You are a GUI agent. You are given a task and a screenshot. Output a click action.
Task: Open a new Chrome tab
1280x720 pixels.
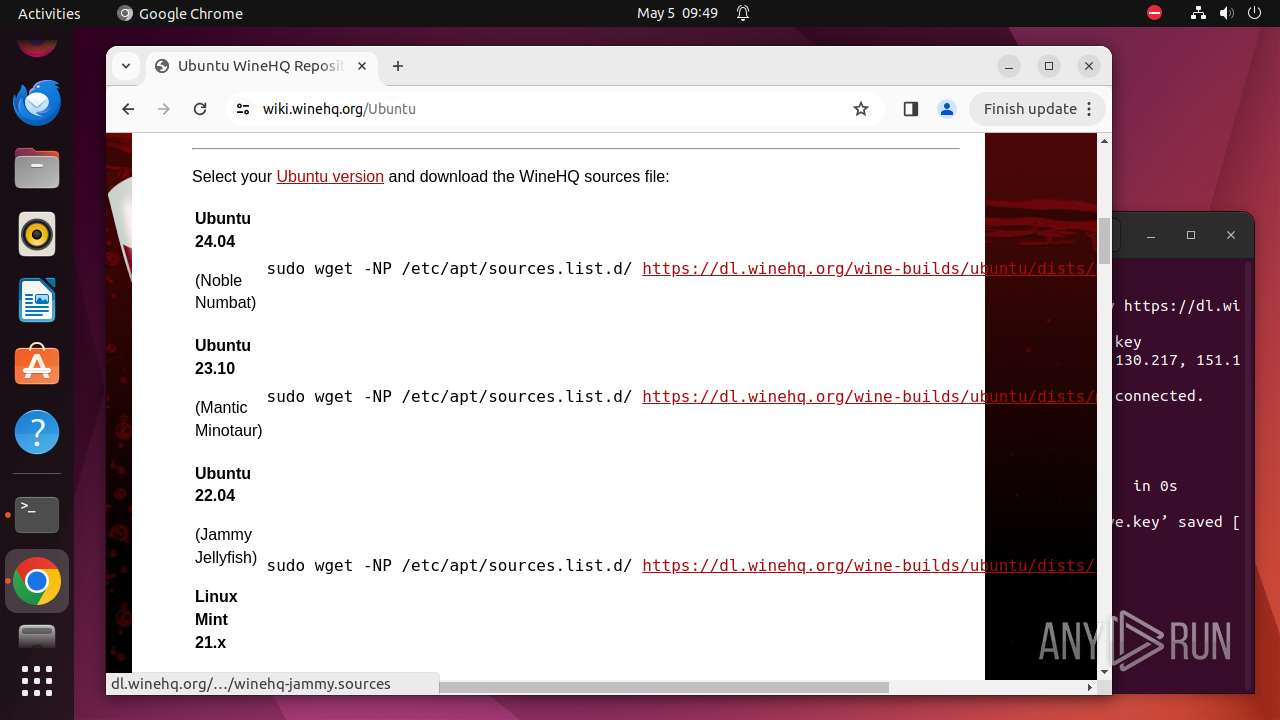(x=398, y=66)
